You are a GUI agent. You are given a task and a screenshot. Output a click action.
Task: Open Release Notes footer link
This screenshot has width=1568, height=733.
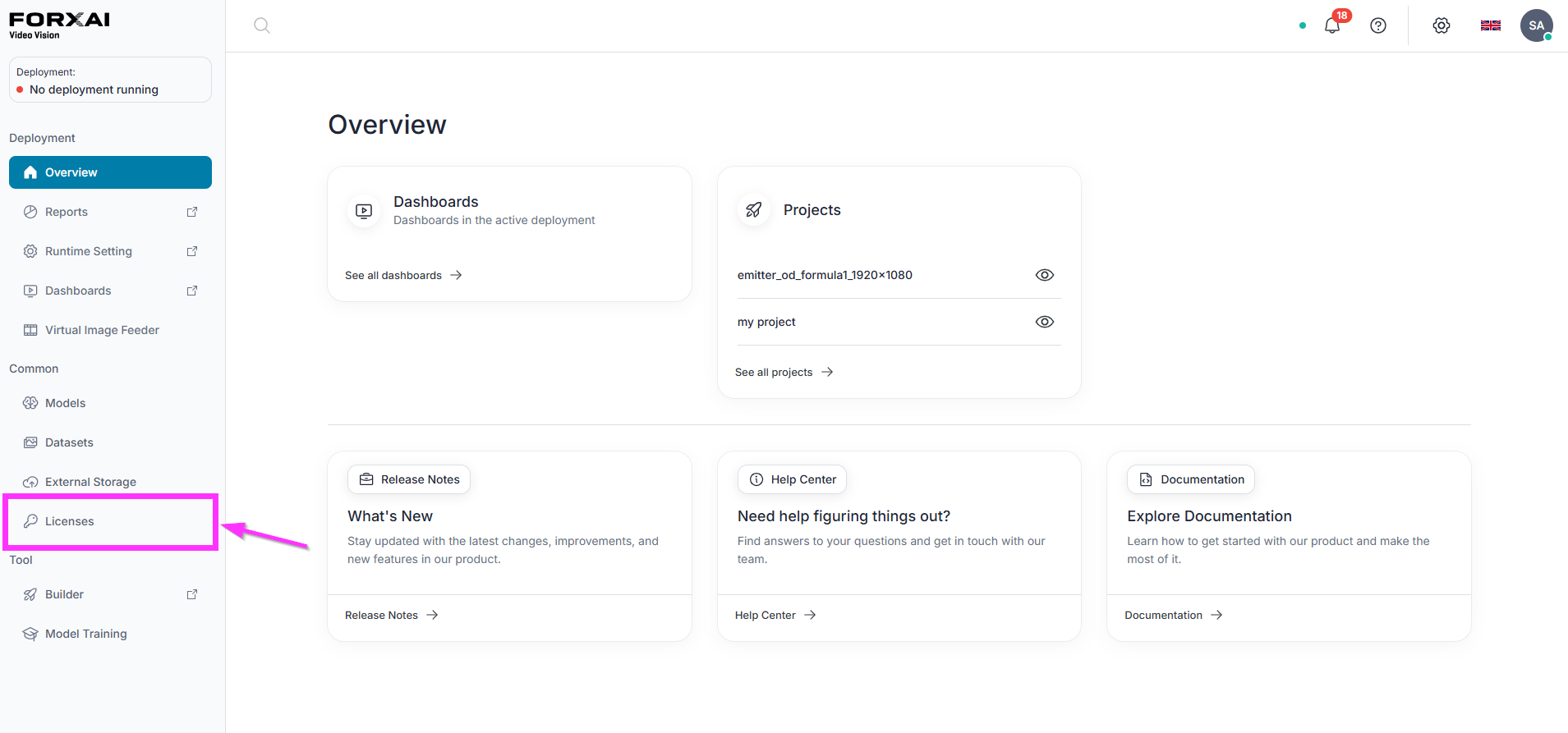pos(391,615)
